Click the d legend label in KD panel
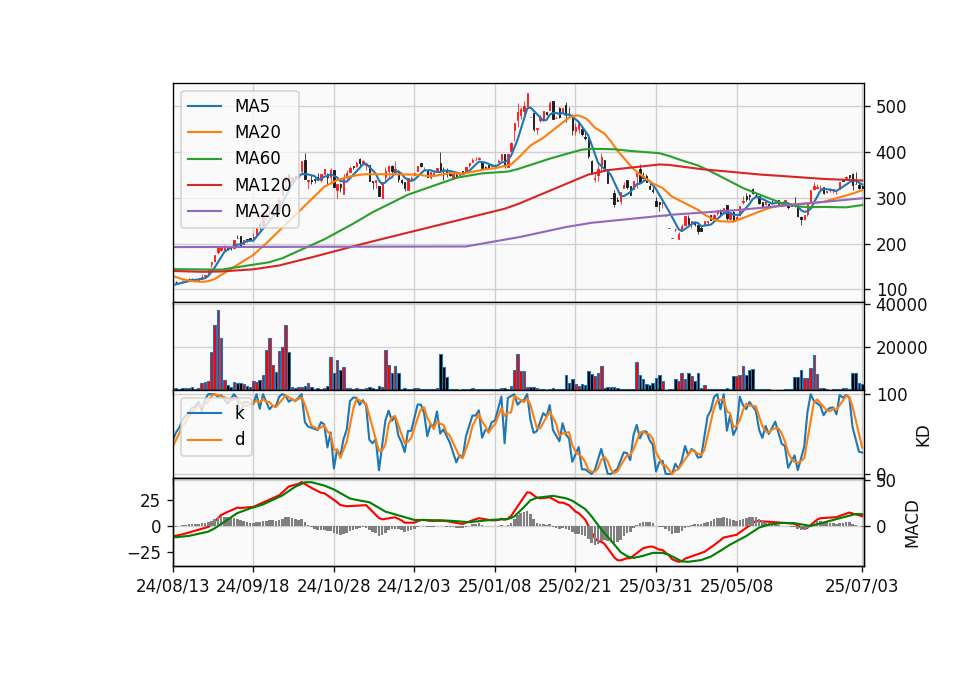The width and height of the screenshot is (960, 690). [x=239, y=439]
